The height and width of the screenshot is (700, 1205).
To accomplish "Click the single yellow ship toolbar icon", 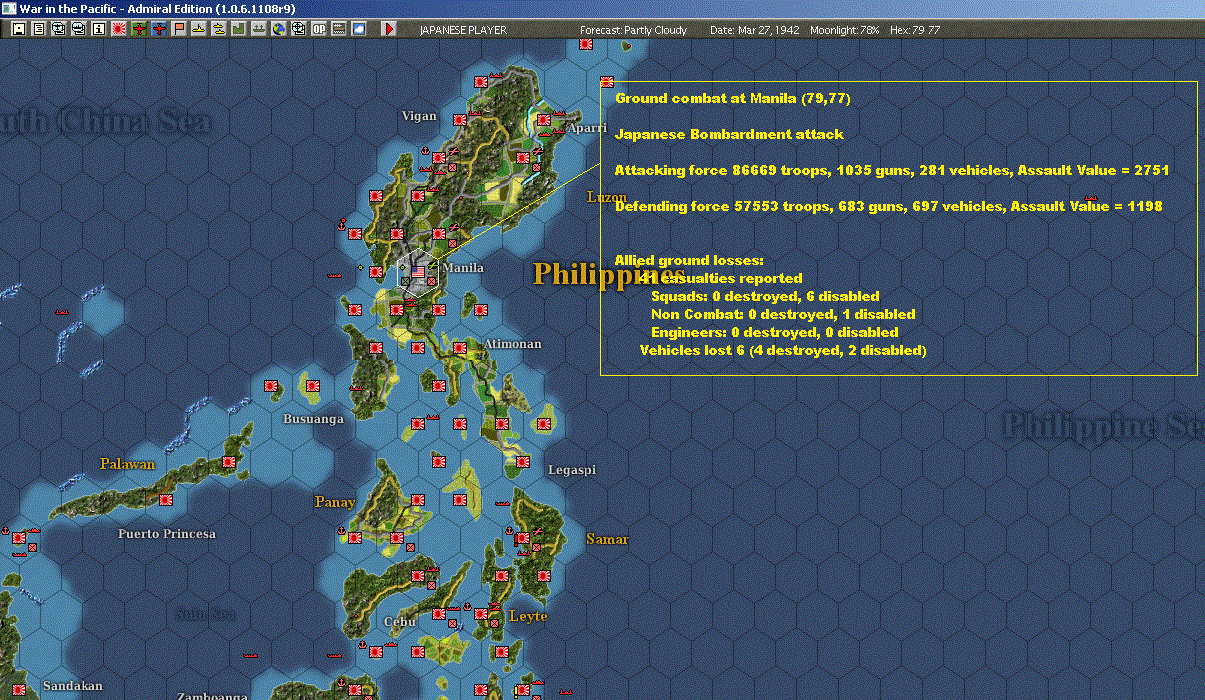I will coord(199,29).
